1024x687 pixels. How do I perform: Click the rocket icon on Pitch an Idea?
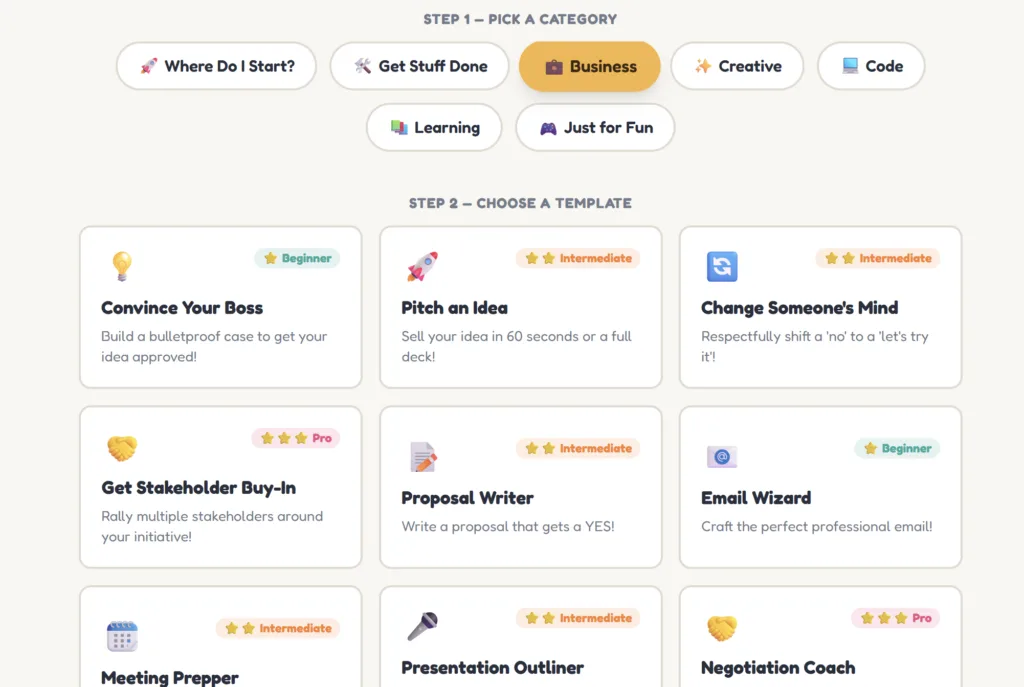click(422, 266)
